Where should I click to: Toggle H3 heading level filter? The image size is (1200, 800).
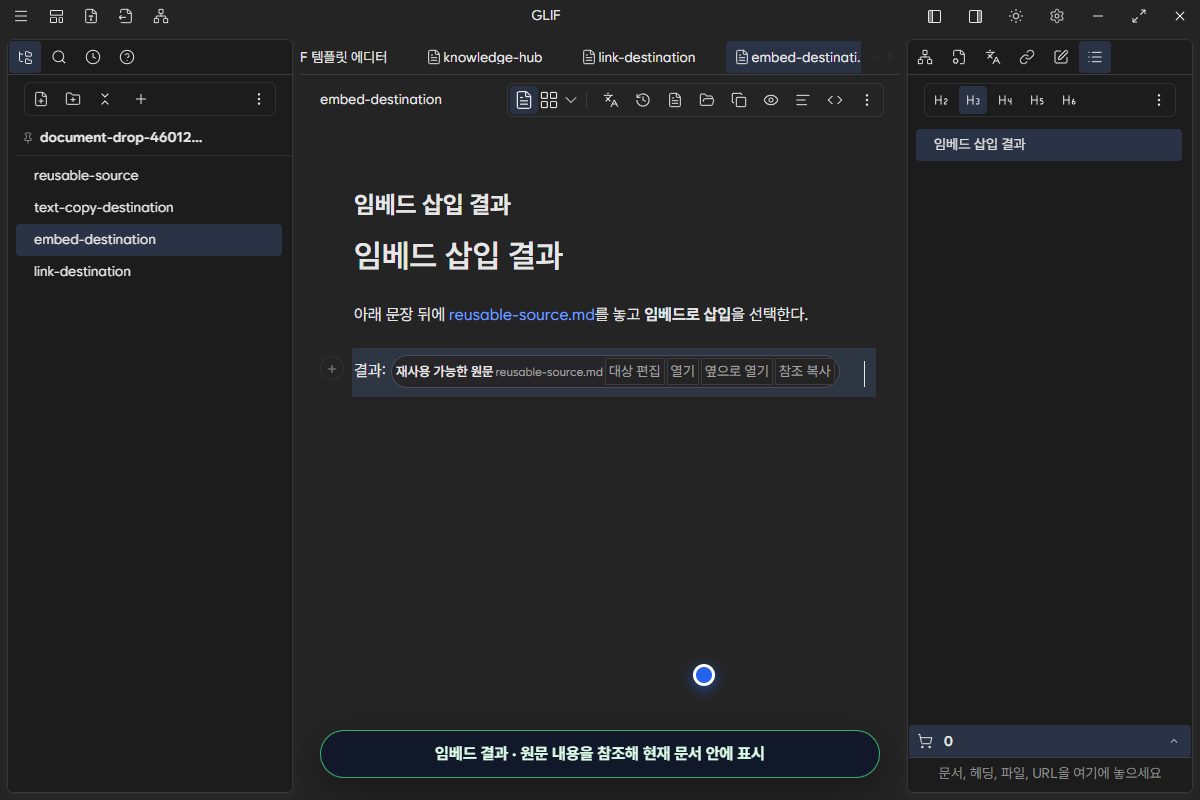(x=973, y=100)
